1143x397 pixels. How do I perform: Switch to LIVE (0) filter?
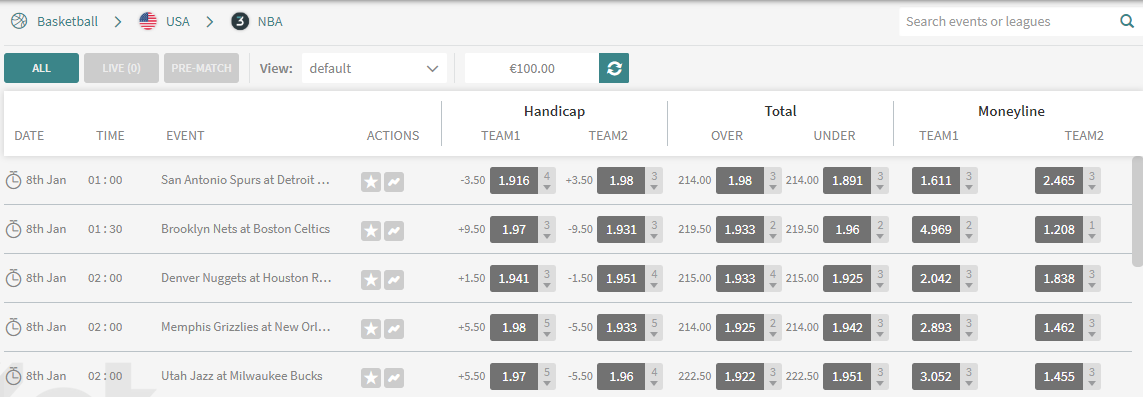121,68
